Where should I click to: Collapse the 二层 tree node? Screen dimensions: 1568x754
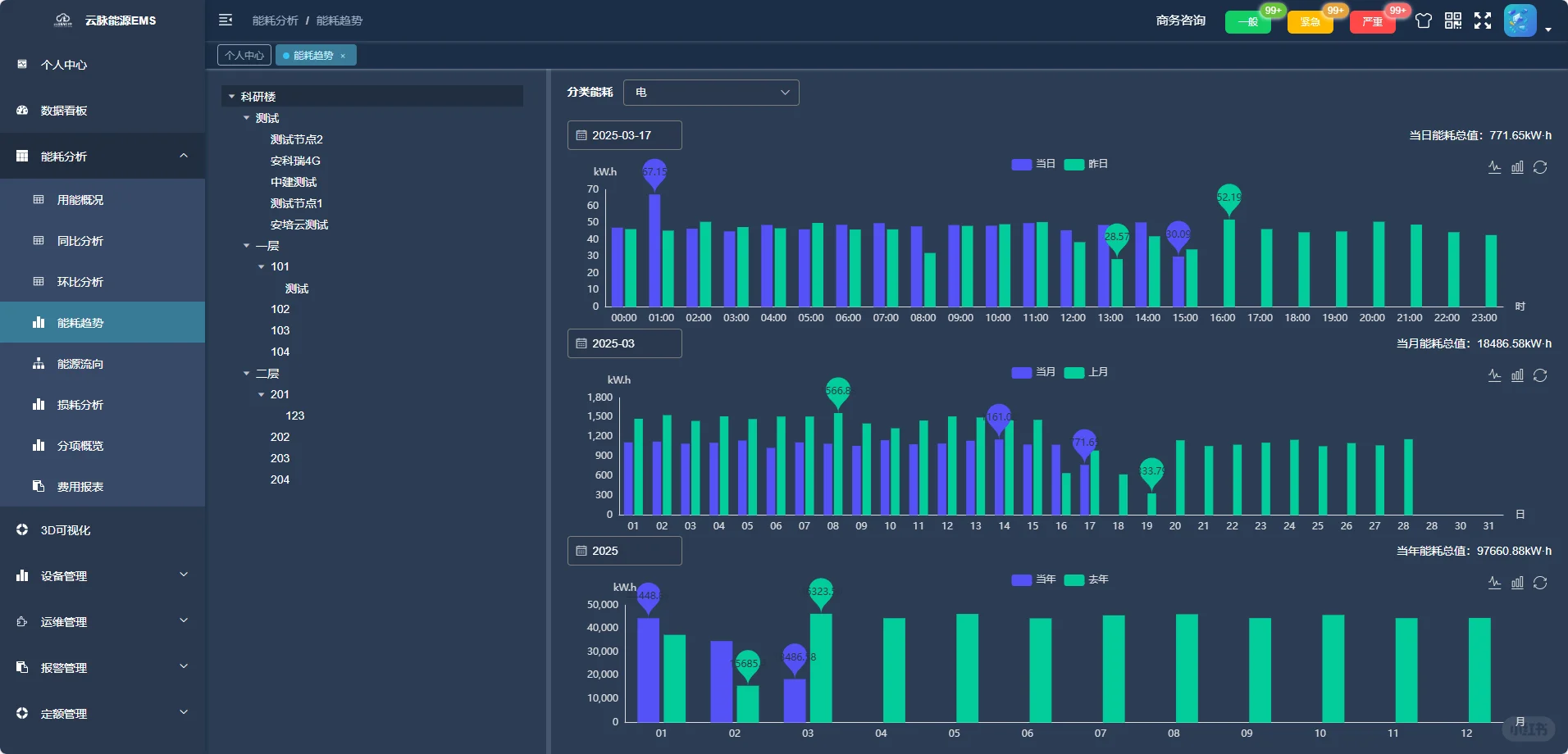(x=247, y=374)
